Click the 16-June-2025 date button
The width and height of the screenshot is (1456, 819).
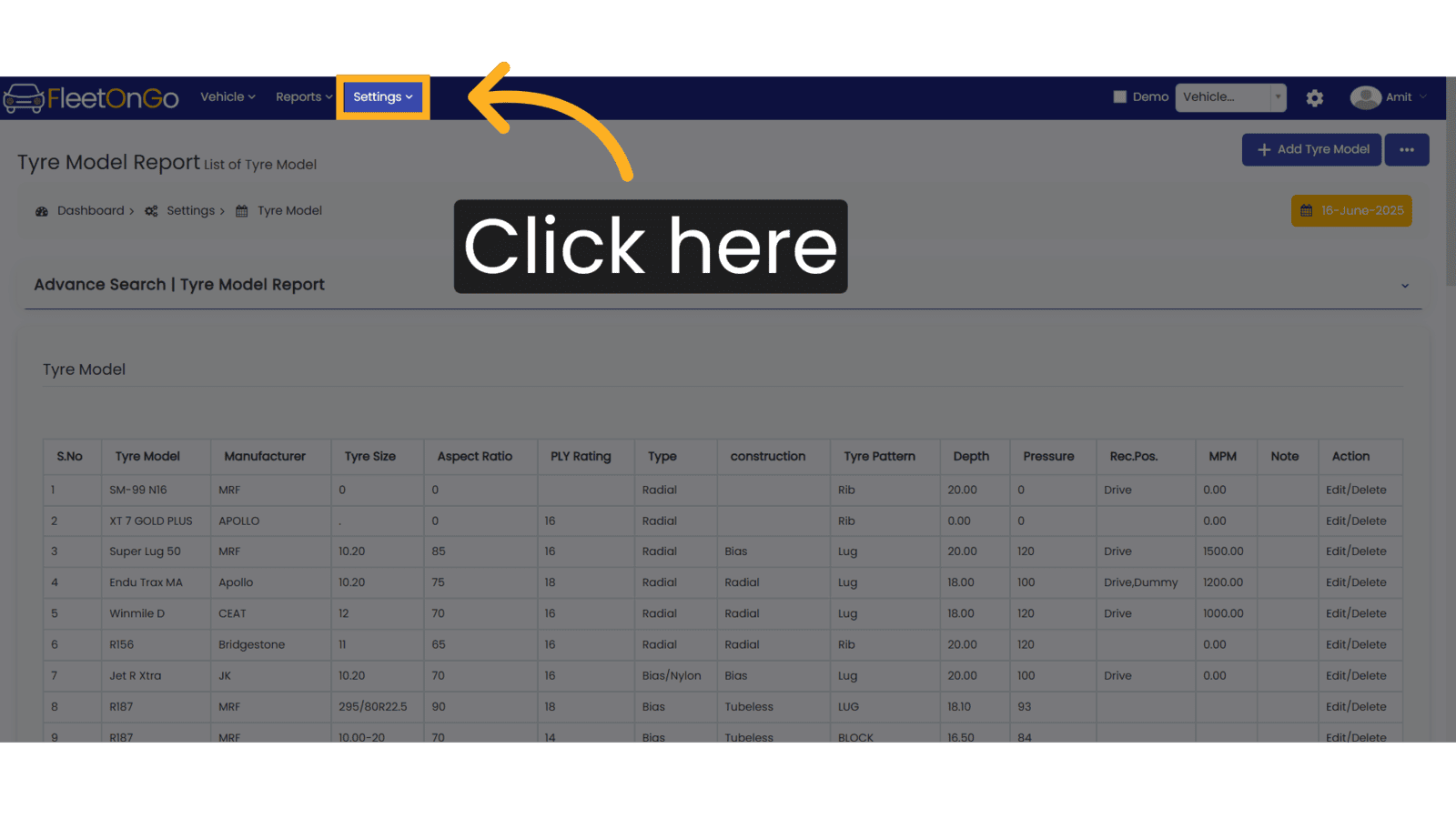coord(1351,210)
